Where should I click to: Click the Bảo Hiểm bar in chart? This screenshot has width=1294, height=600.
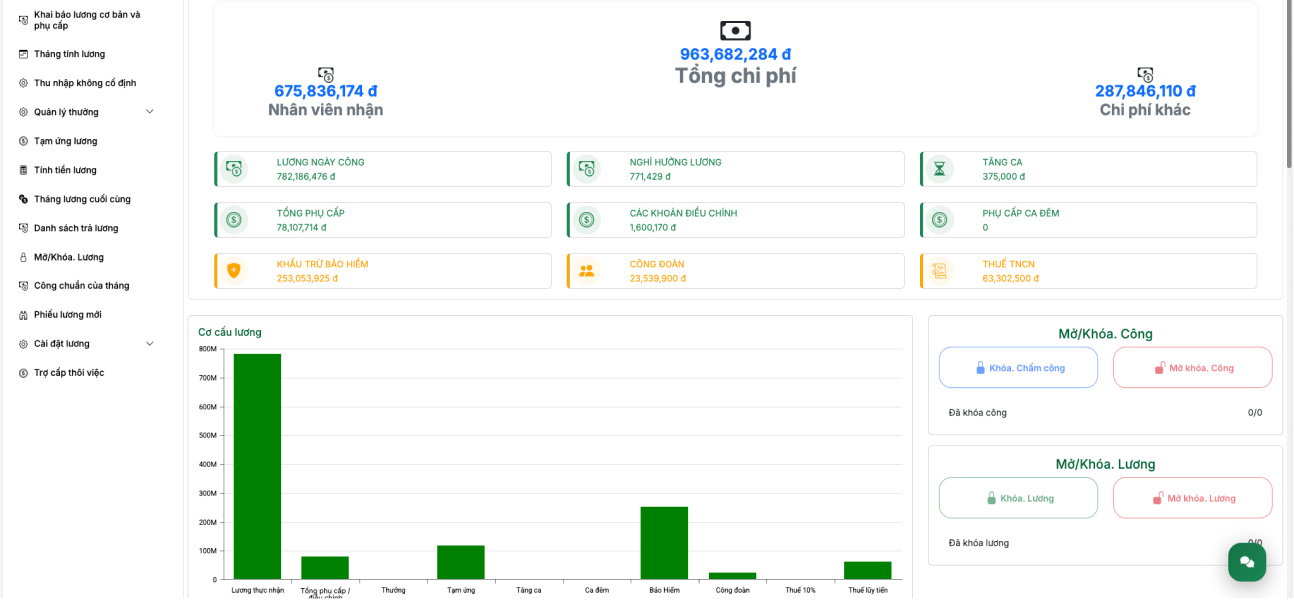coord(664,543)
